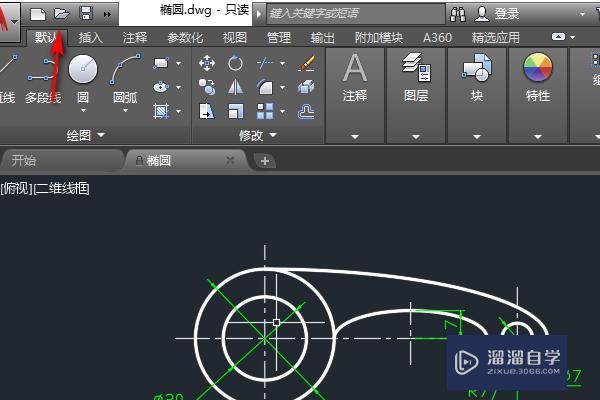
Task: Select the Polyline (多段线) tool
Action: point(43,80)
